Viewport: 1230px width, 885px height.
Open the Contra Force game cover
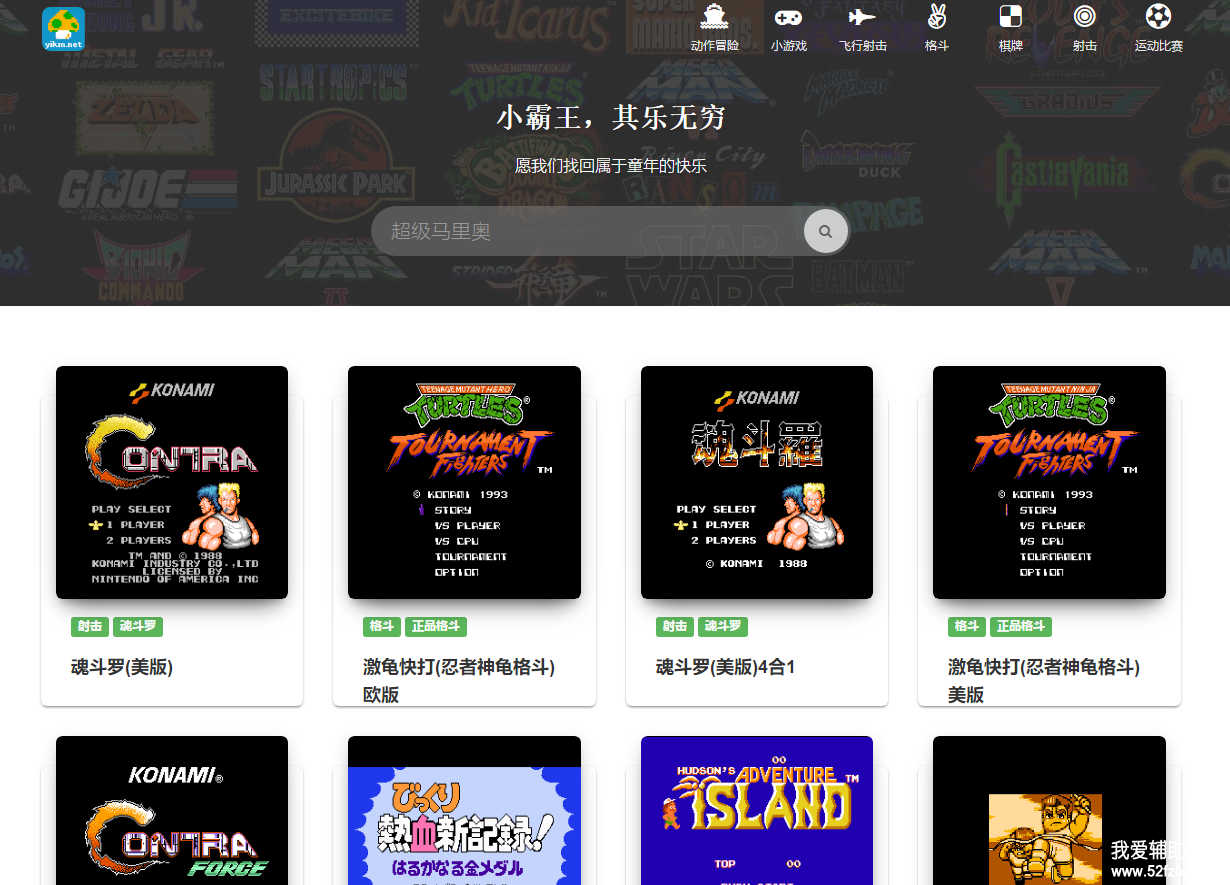(172, 811)
